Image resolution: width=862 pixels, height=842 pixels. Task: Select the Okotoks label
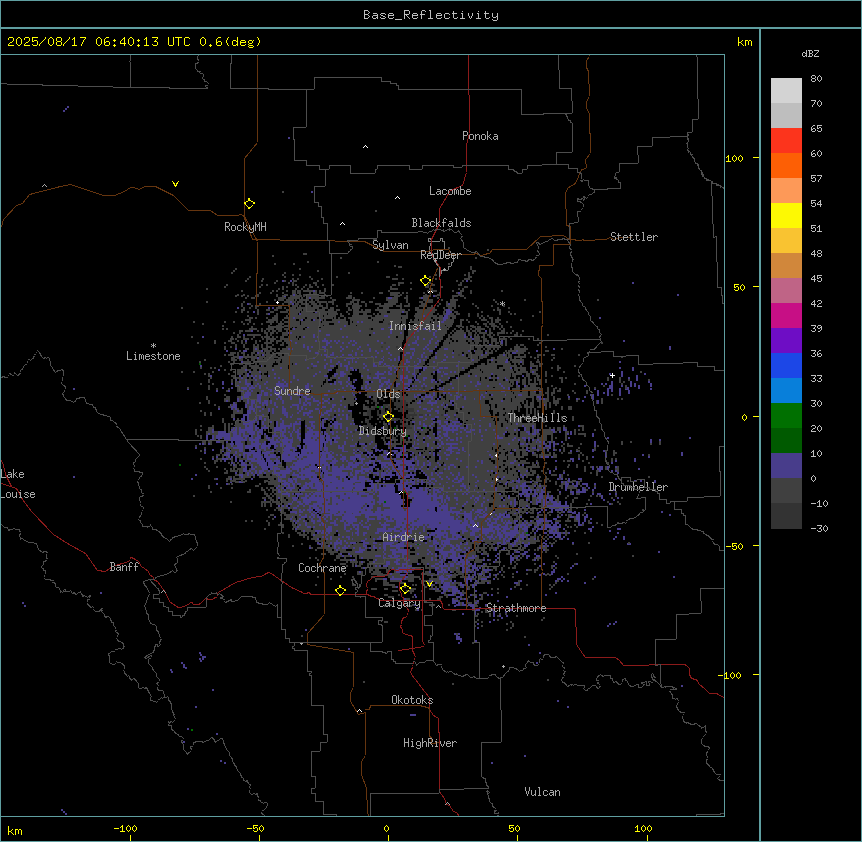click(412, 700)
